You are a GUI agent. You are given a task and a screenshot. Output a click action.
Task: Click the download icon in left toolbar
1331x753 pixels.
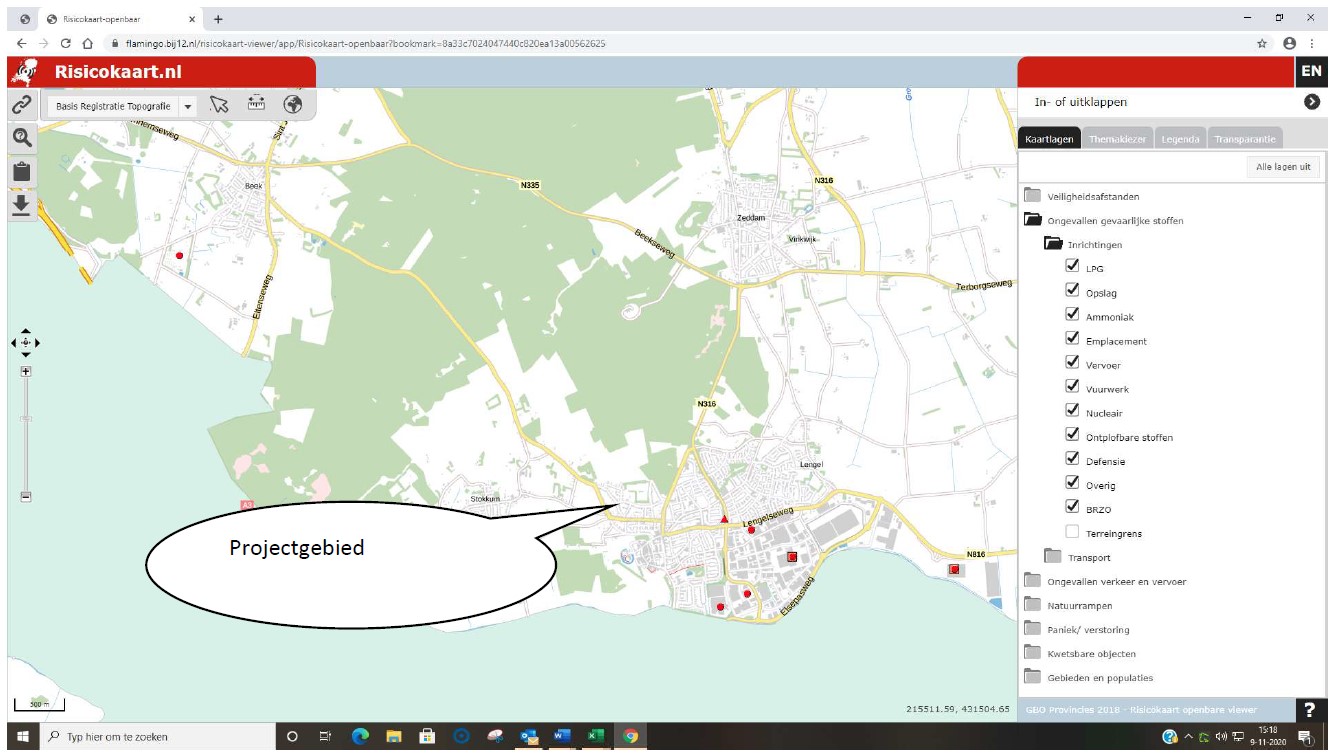(x=21, y=205)
